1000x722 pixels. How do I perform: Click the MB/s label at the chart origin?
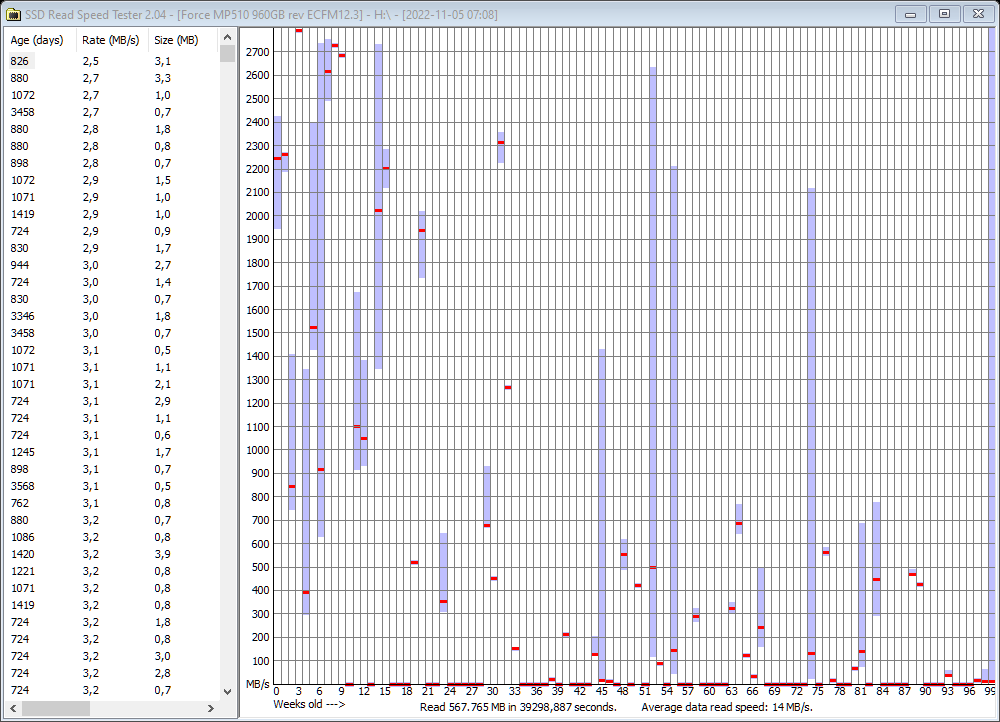pos(258,684)
